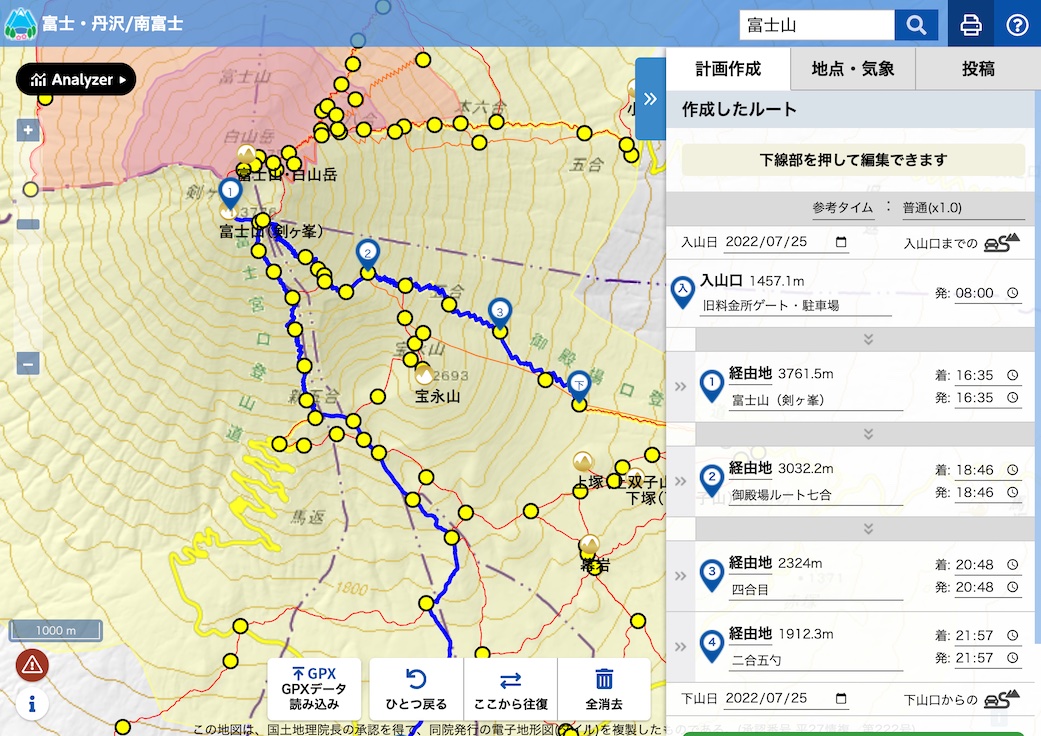
Task: Click car route icon for 入山口までの
Action: [x=1002, y=242]
